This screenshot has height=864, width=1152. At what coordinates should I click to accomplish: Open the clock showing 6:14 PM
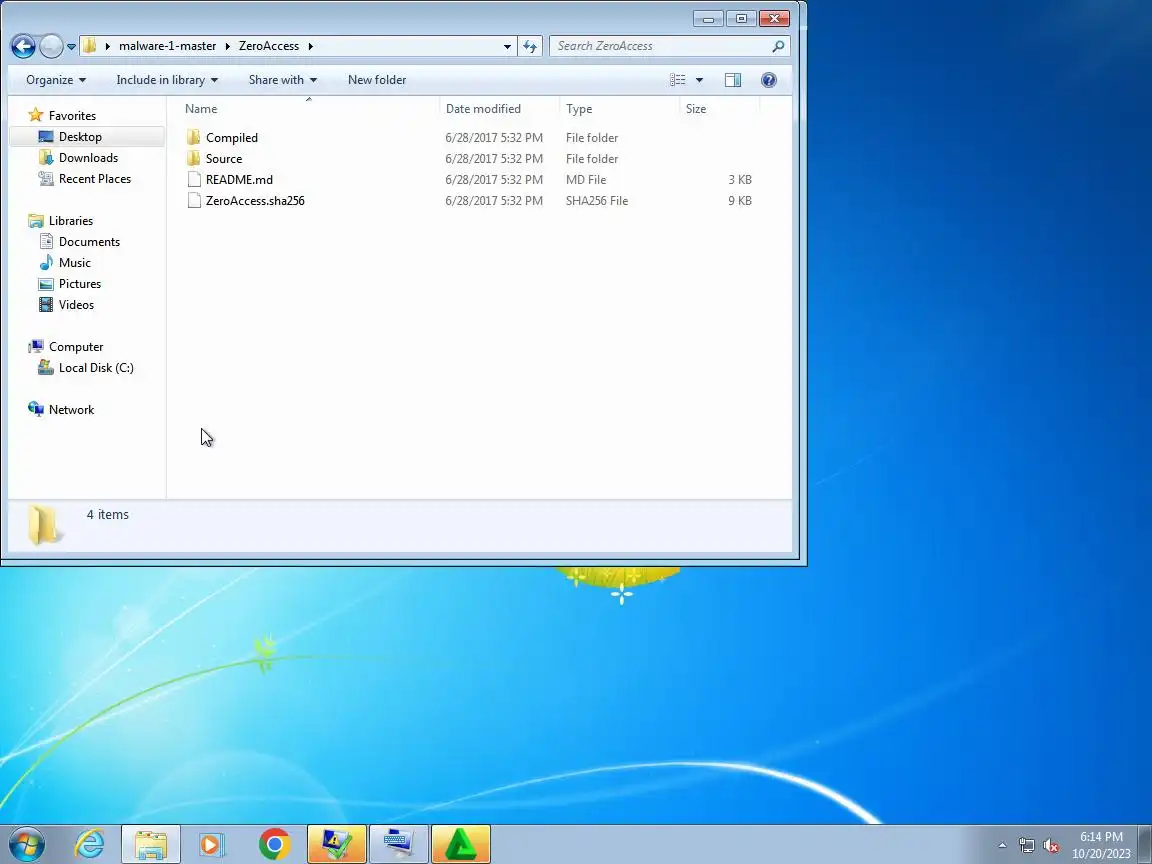coord(1101,845)
